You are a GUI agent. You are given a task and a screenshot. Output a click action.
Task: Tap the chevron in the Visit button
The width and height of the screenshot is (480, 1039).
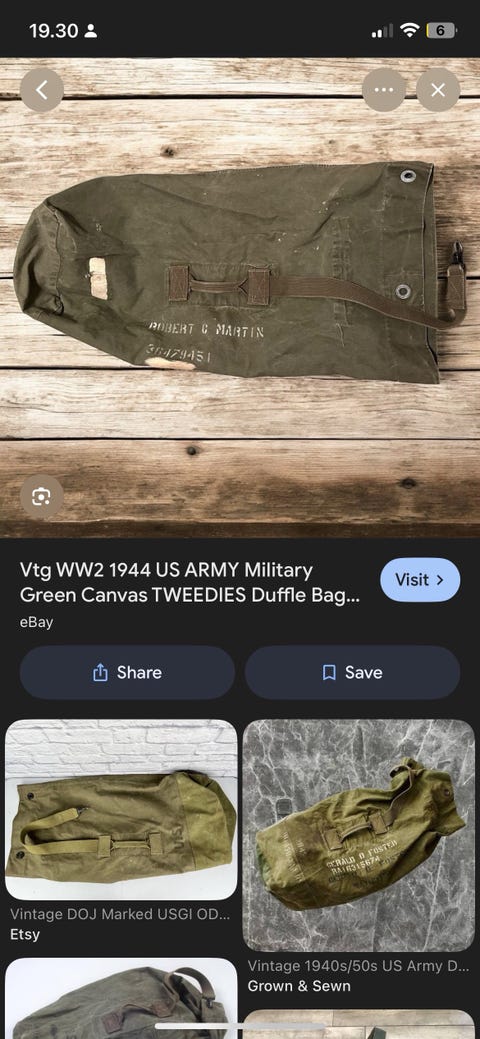pos(440,580)
